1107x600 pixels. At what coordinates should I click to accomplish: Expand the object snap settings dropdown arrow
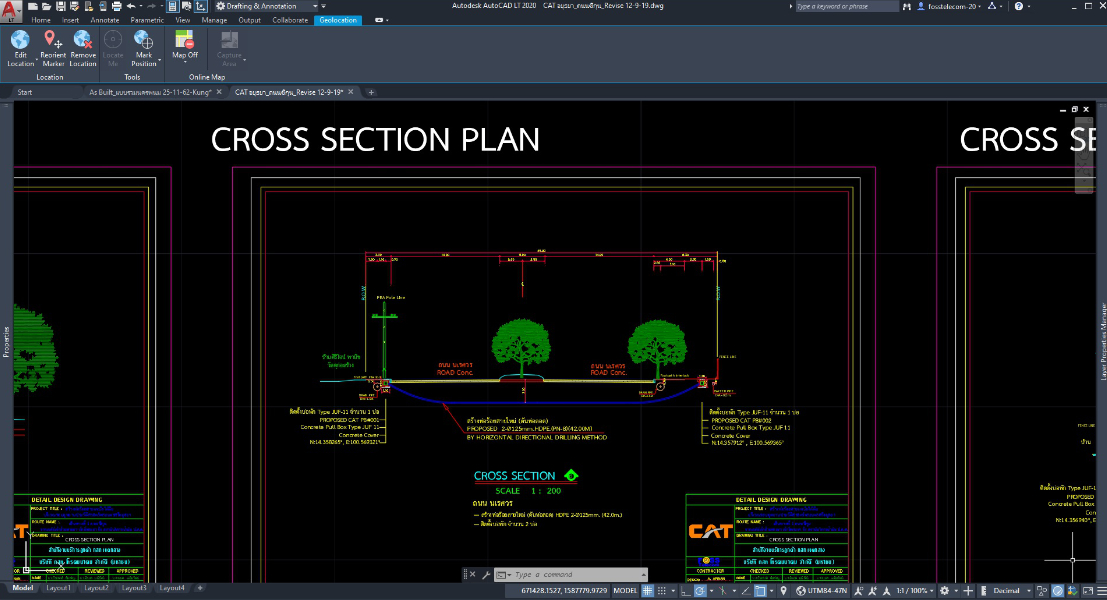pyautogui.click(x=772, y=591)
